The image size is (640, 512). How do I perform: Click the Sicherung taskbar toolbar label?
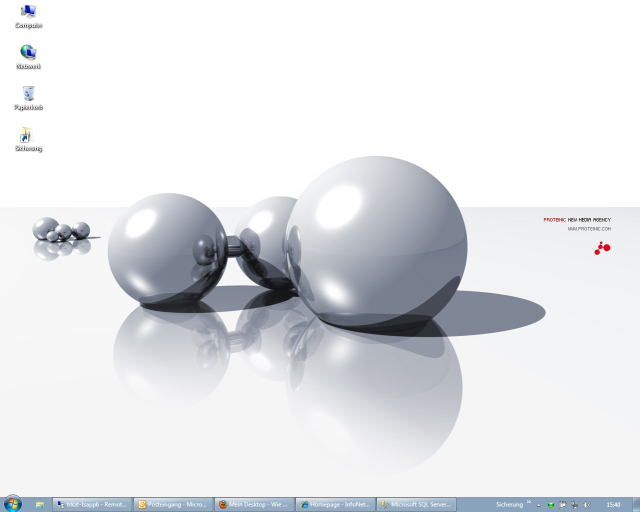[510, 505]
